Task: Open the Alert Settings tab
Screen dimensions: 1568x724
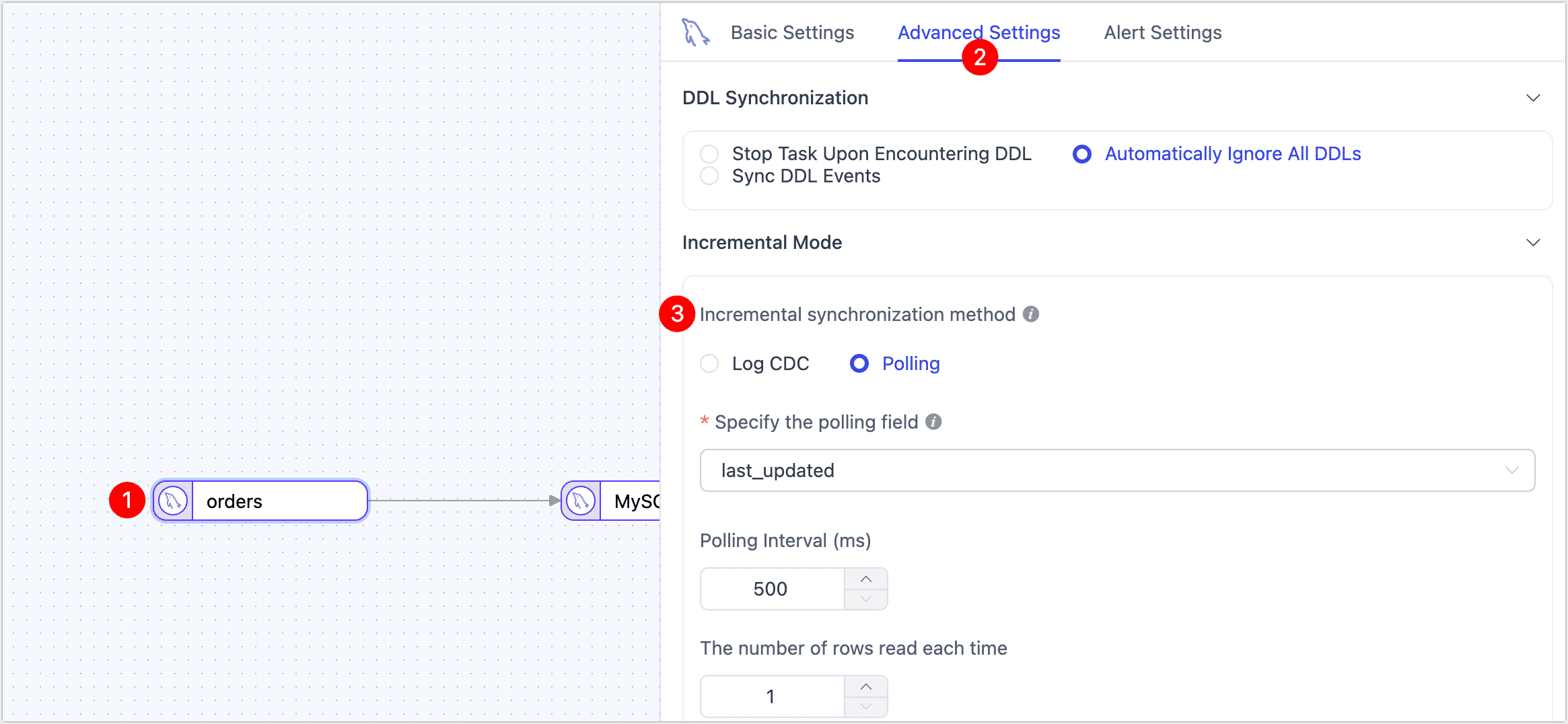Action: (1162, 32)
